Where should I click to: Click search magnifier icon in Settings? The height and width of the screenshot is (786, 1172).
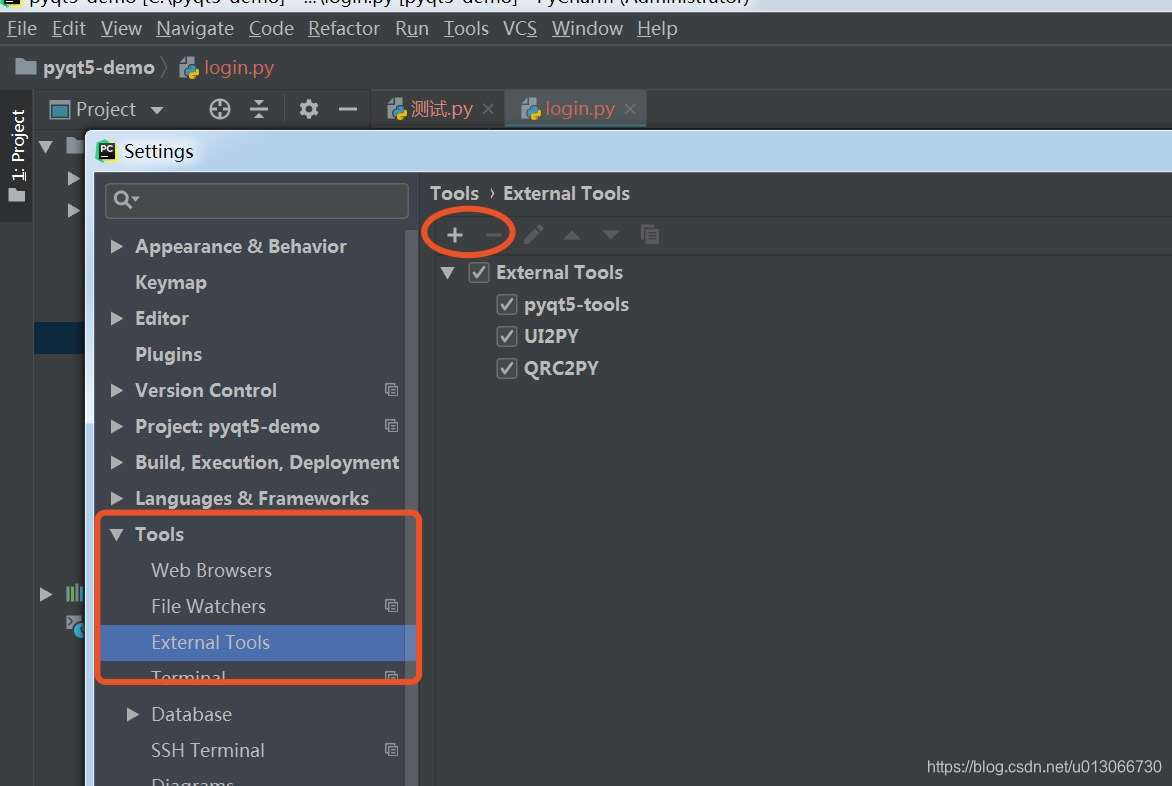click(x=125, y=199)
